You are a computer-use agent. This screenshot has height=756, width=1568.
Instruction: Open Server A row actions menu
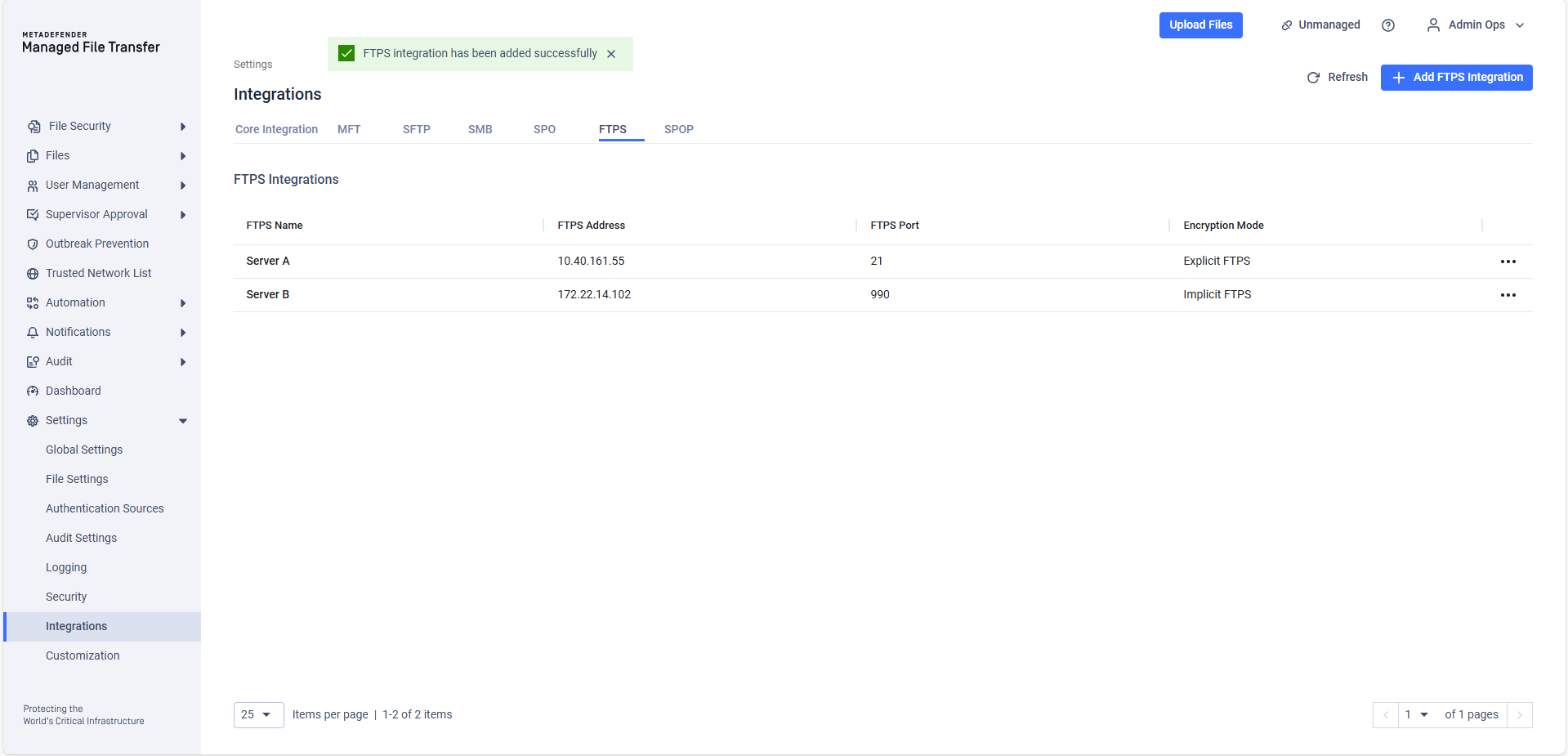[x=1508, y=262]
